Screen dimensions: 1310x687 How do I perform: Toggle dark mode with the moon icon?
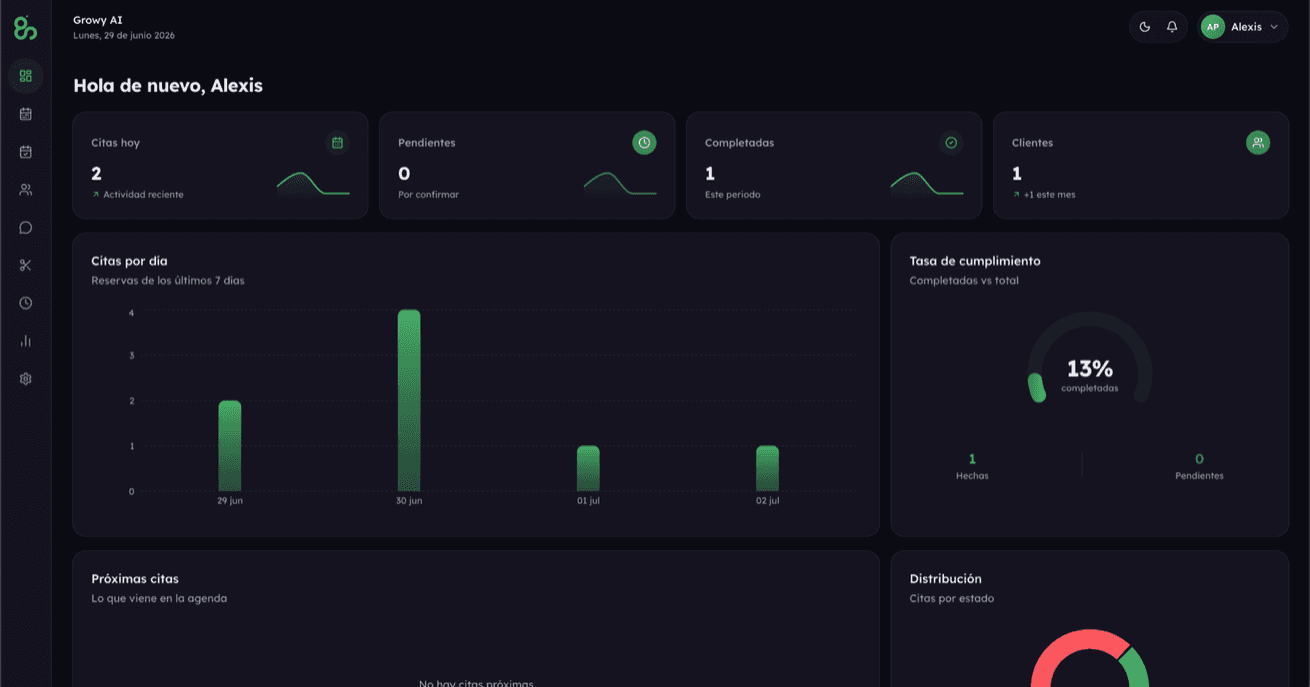tap(1145, 27)
